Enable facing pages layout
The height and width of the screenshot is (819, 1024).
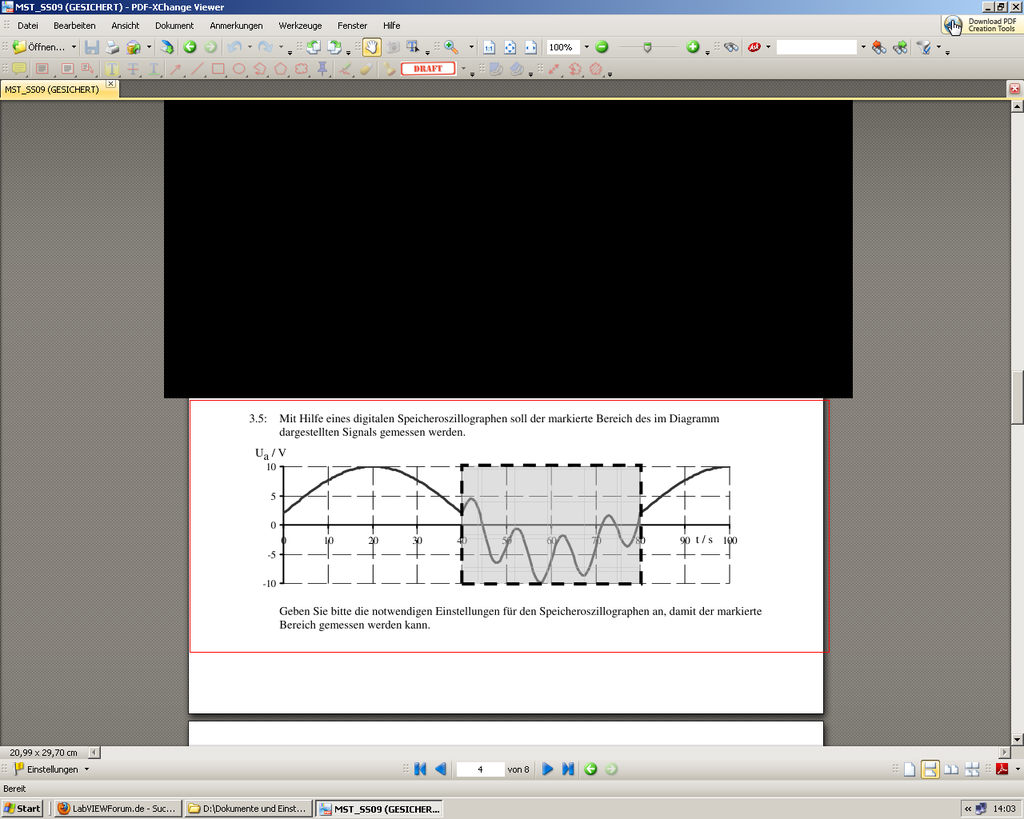(x=951, y=769)
